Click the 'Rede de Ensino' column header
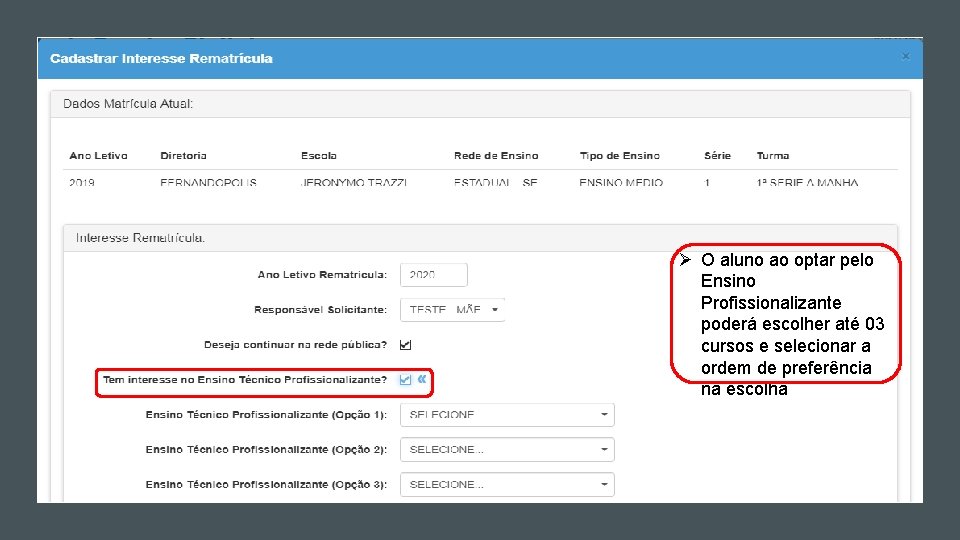This screenshot has height=540, width=960. pos(496,156)
